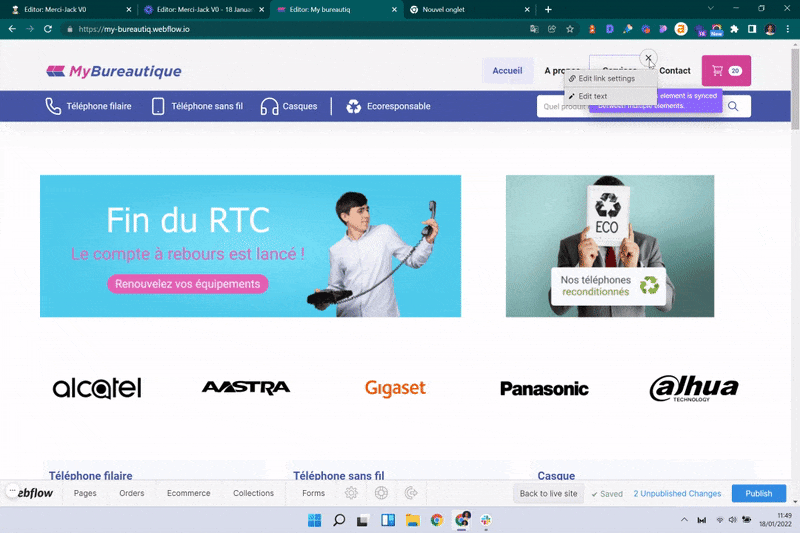Close the editor popup with X
This screenshot has height=533, width=800.
[648, 58]
